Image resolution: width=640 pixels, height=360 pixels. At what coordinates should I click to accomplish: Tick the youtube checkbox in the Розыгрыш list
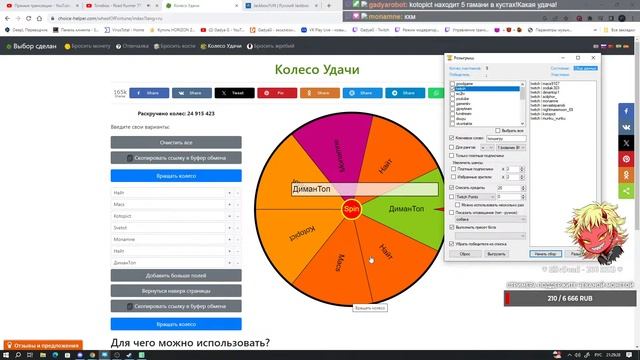click(x=452, y=99)
